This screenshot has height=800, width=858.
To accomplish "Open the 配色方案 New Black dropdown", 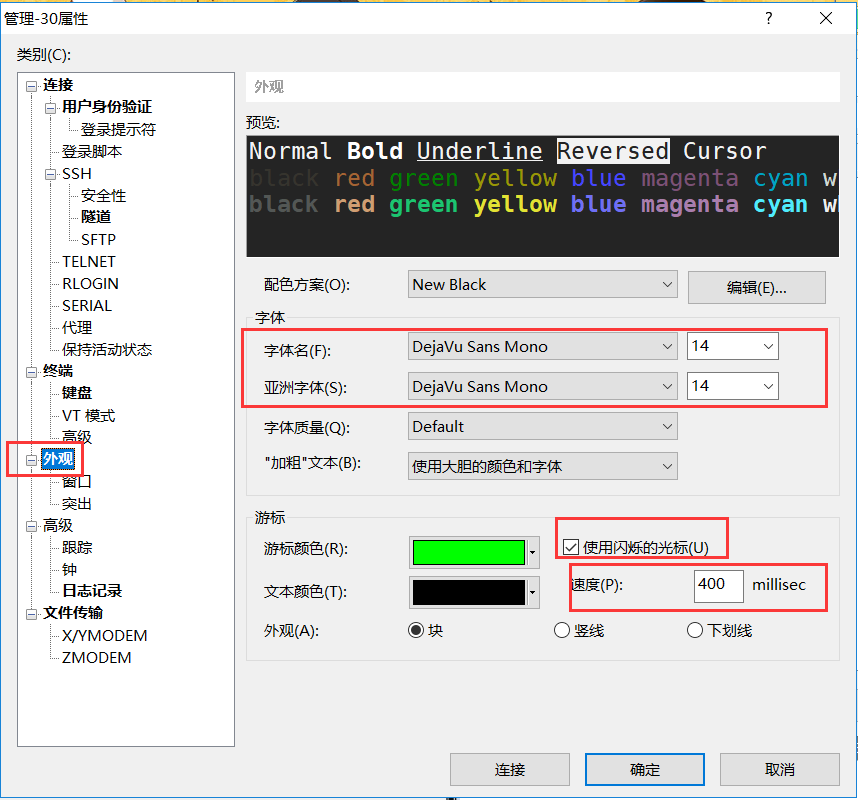I will click(x=543, y=285).
